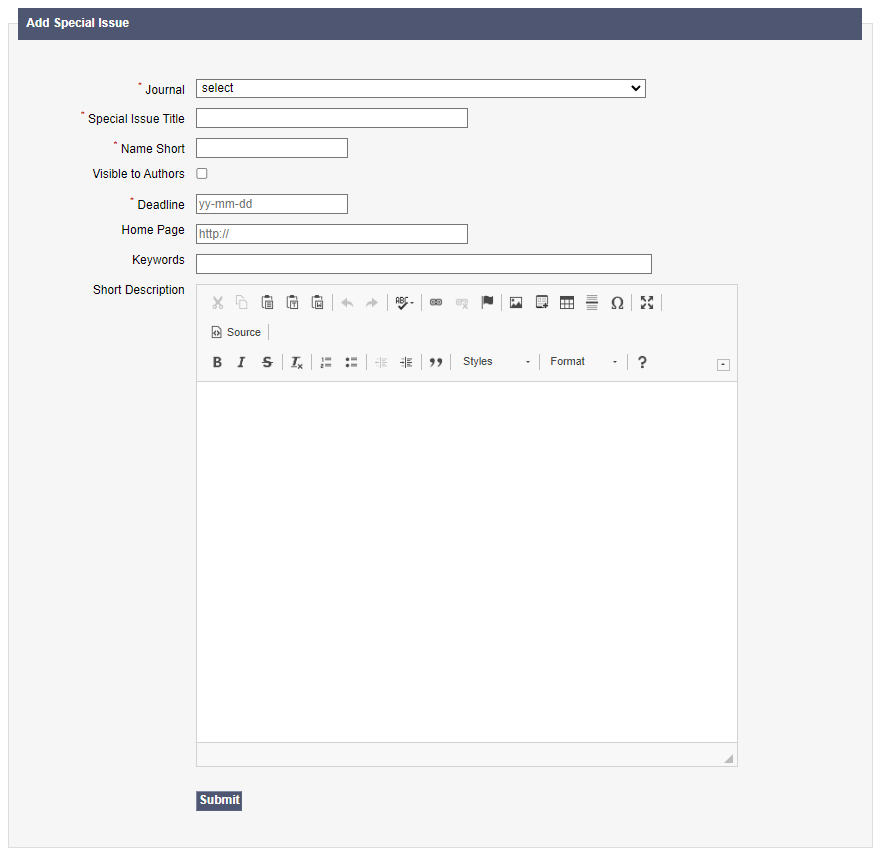
Task: Focus the Deadline date field
Action: pyautogui.click(x=271, y=204)
